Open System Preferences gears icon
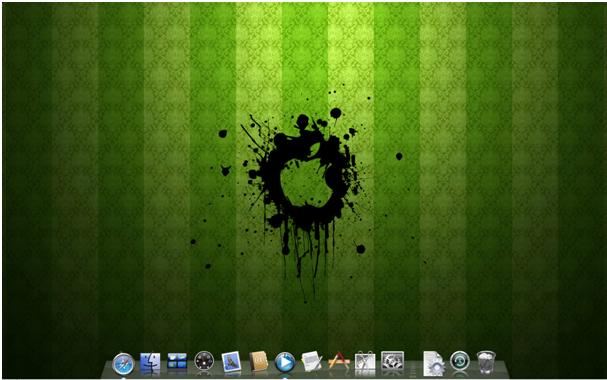Image resolution: width=607 pixels, height=380 pixels. click(392, 361)
